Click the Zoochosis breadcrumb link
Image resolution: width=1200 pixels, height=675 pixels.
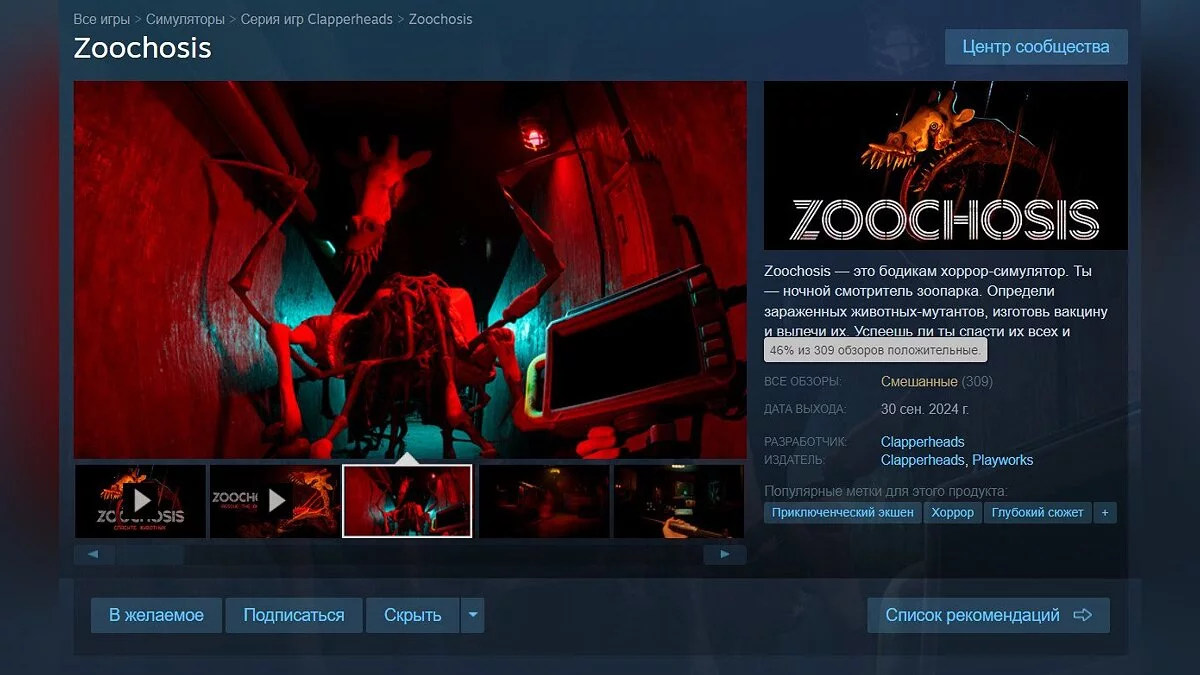tap(440, 19)
